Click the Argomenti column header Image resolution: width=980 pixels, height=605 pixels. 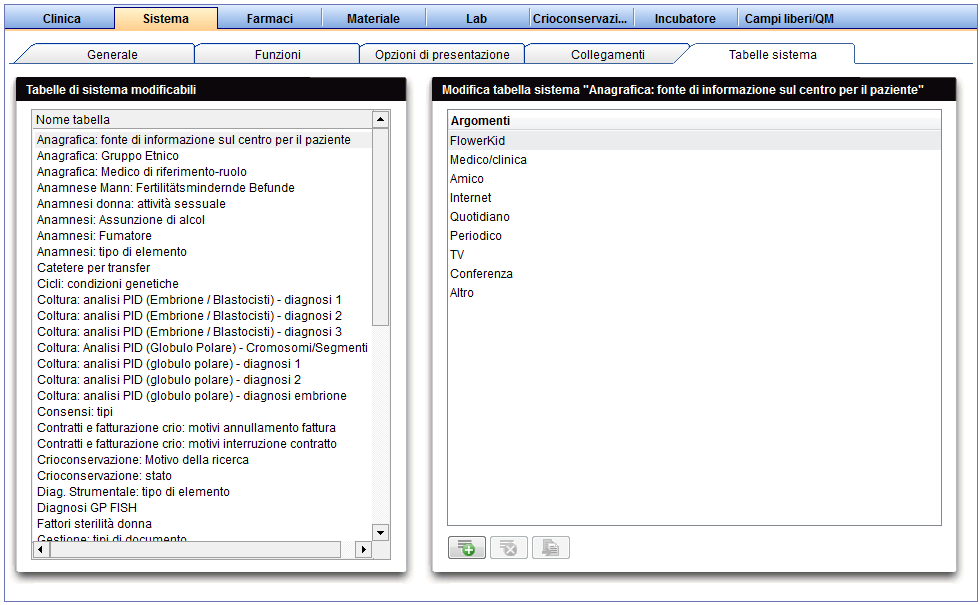pos(694,121)
